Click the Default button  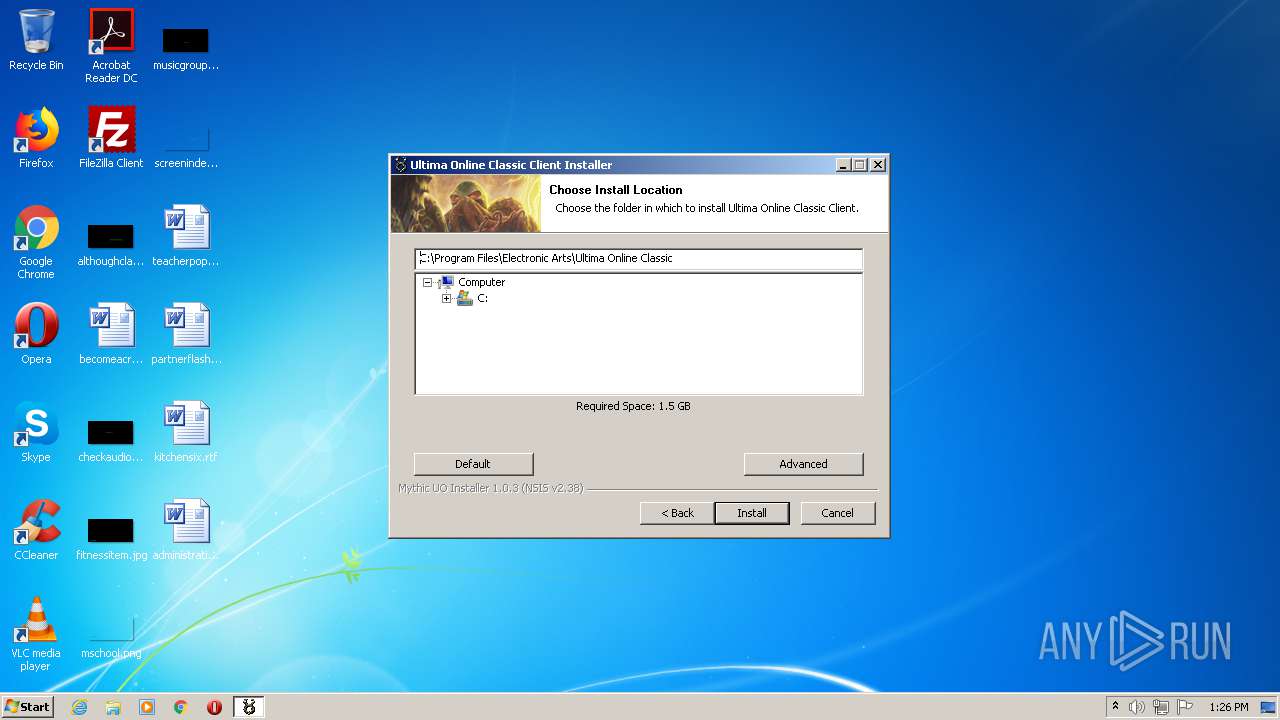473,464
